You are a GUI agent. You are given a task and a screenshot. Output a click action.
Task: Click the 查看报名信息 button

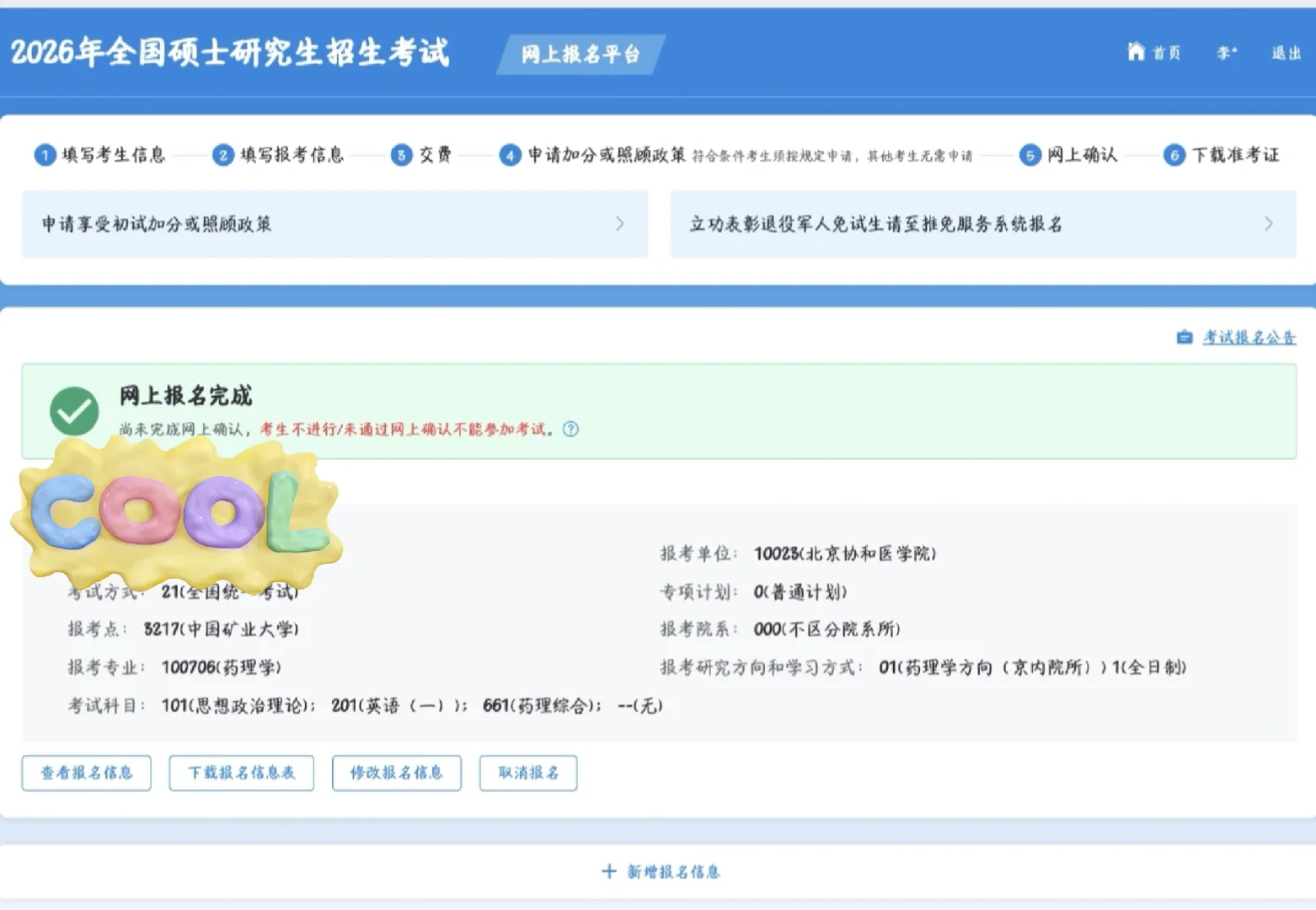tap(86, 773)
